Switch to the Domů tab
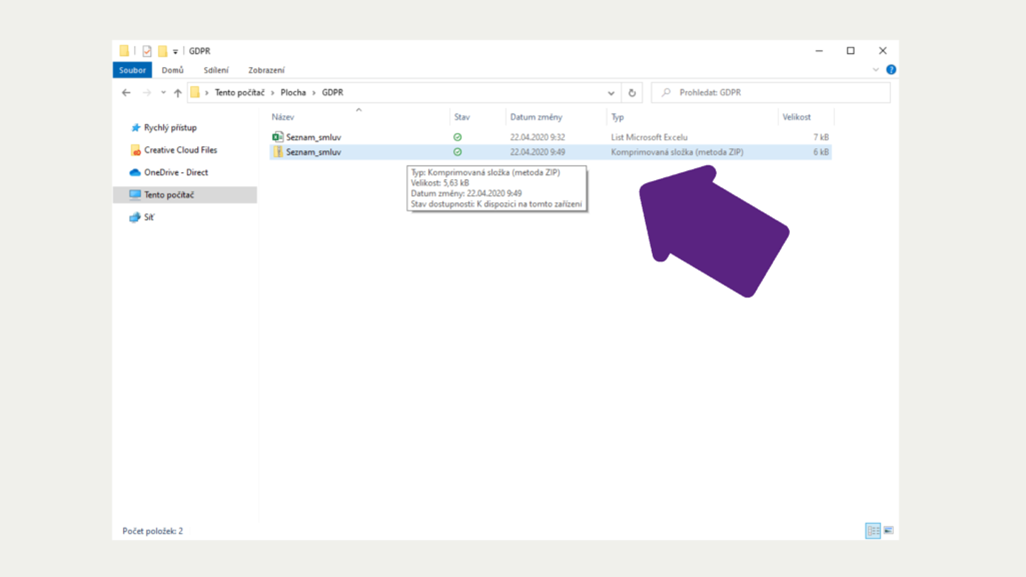 (x=173, y=70)
